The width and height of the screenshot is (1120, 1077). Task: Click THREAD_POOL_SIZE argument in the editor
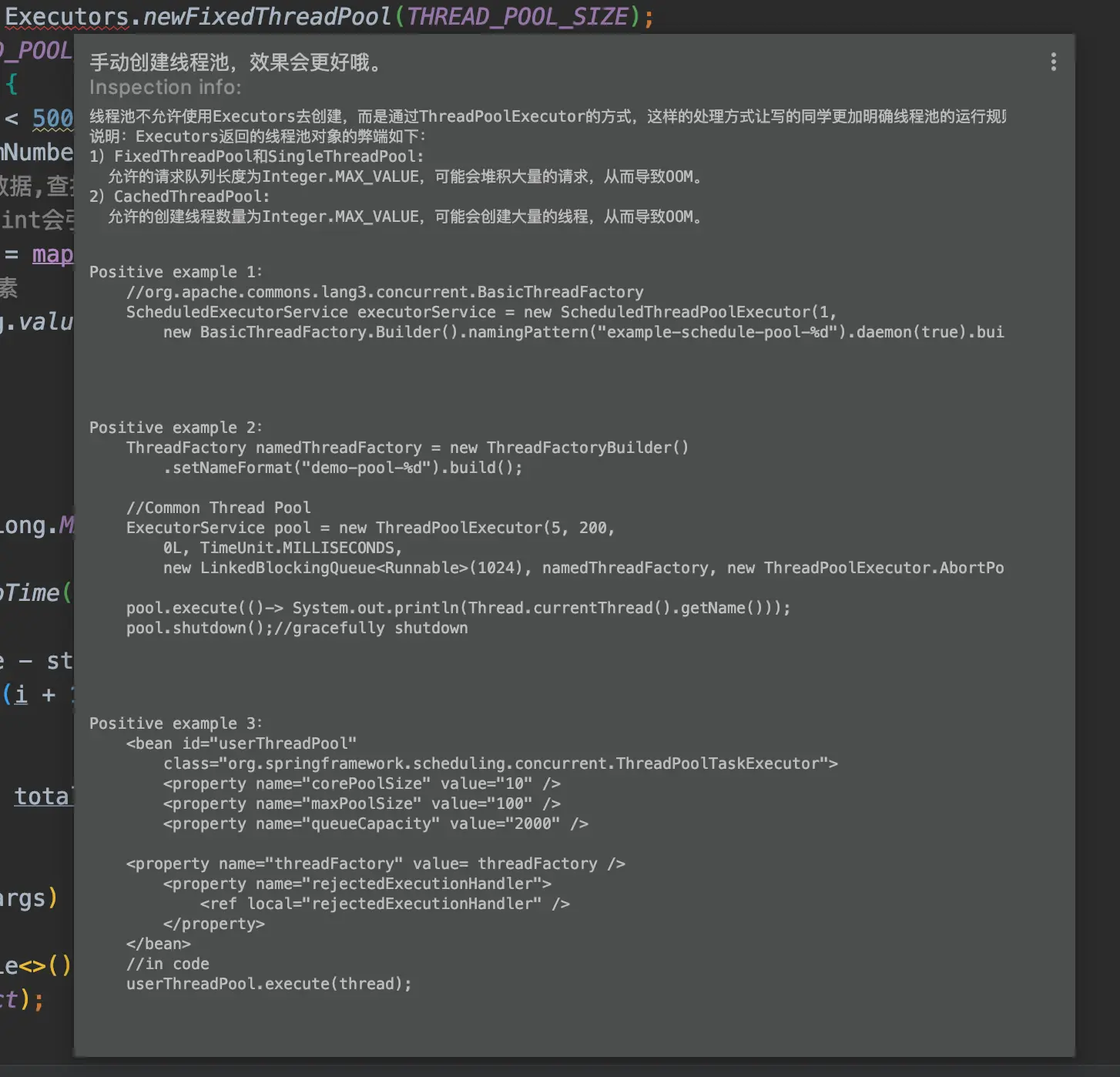click(518, 16)
